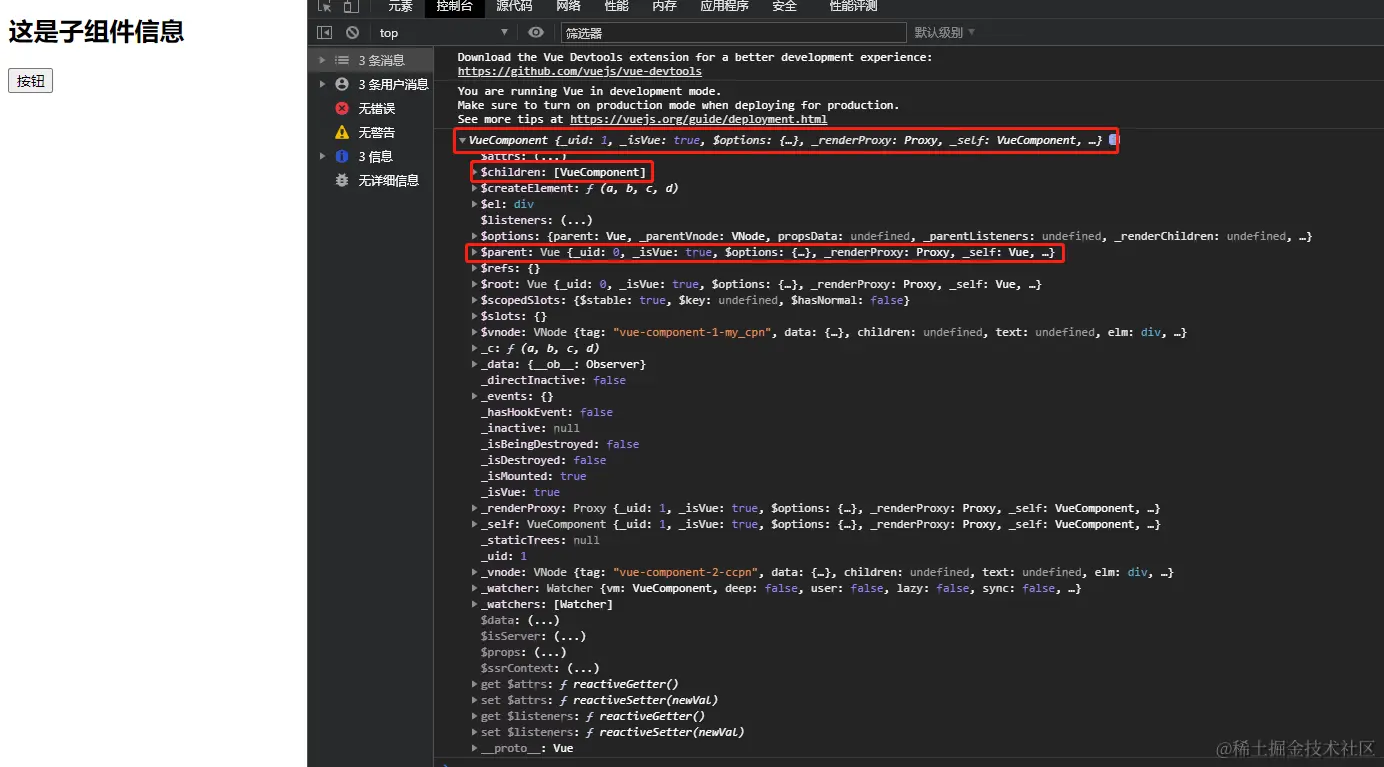The height and width of the screenshot is (767, 1384).
Task: Select the yellow no-warnings filter
Action: (x=342, y=132)
